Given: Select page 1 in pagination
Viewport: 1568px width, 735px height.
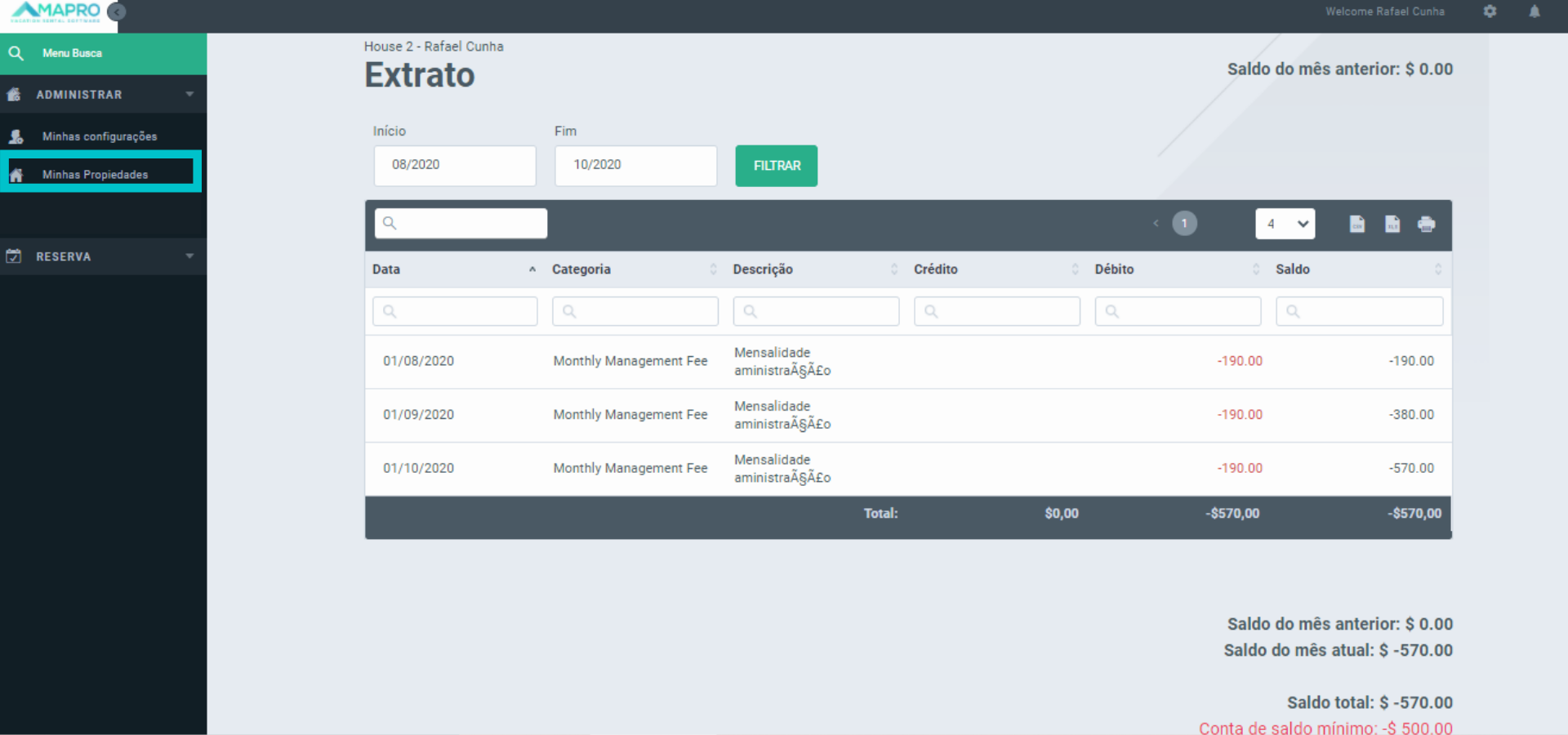Looking at the screenshot, I should tap(1184, 223).
